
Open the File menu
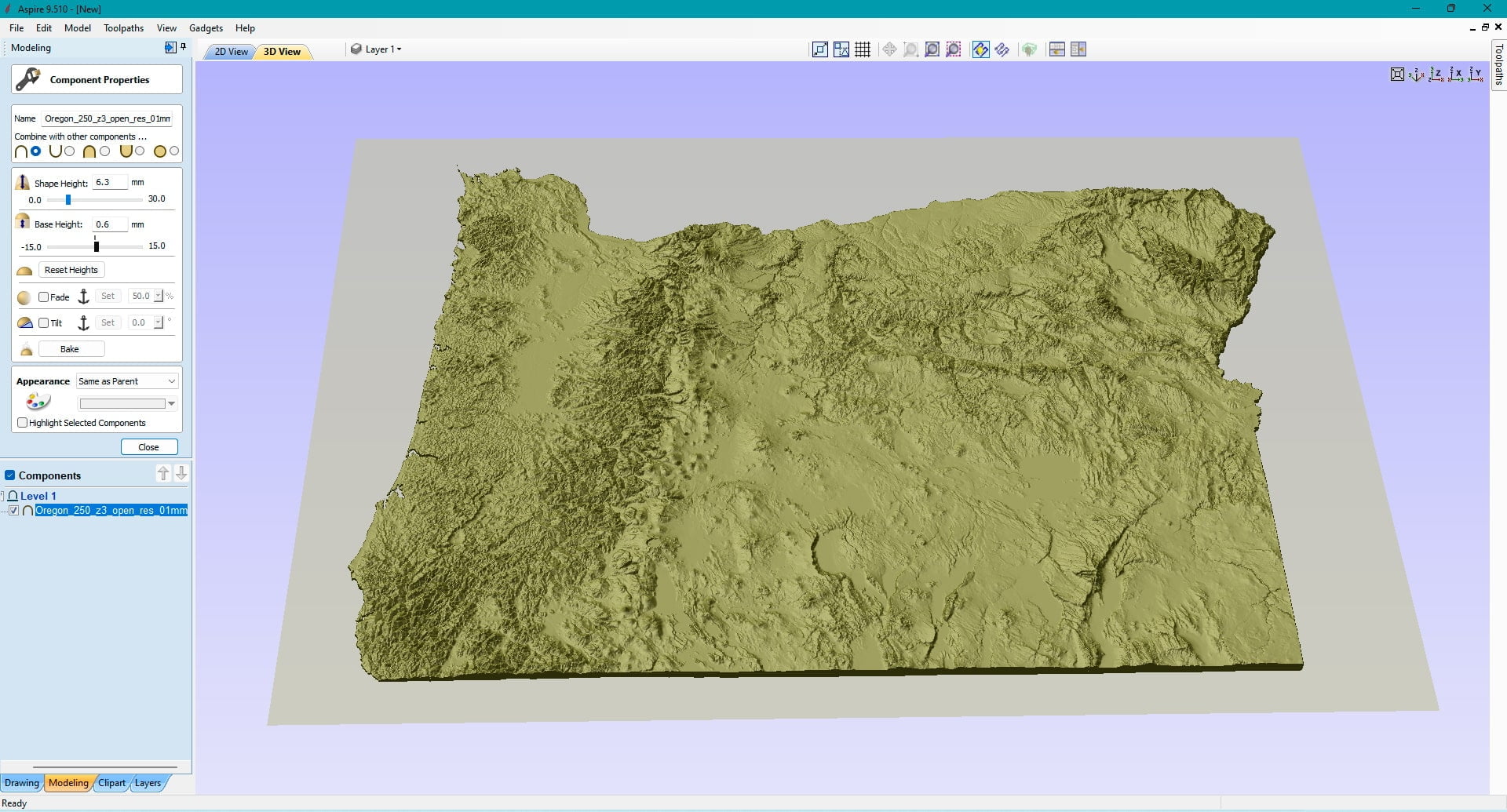16,28
